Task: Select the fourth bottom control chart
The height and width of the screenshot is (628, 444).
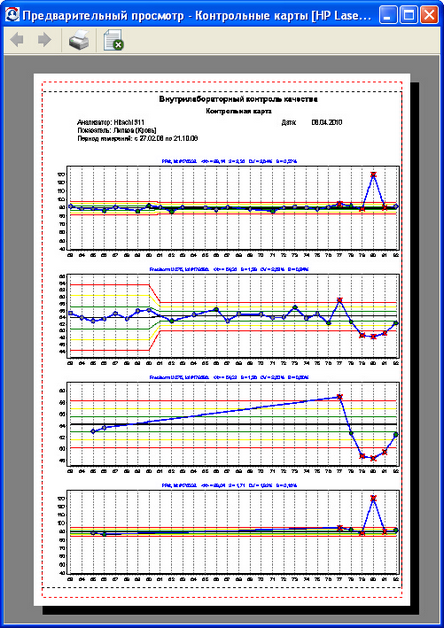Action: point(234,533)
